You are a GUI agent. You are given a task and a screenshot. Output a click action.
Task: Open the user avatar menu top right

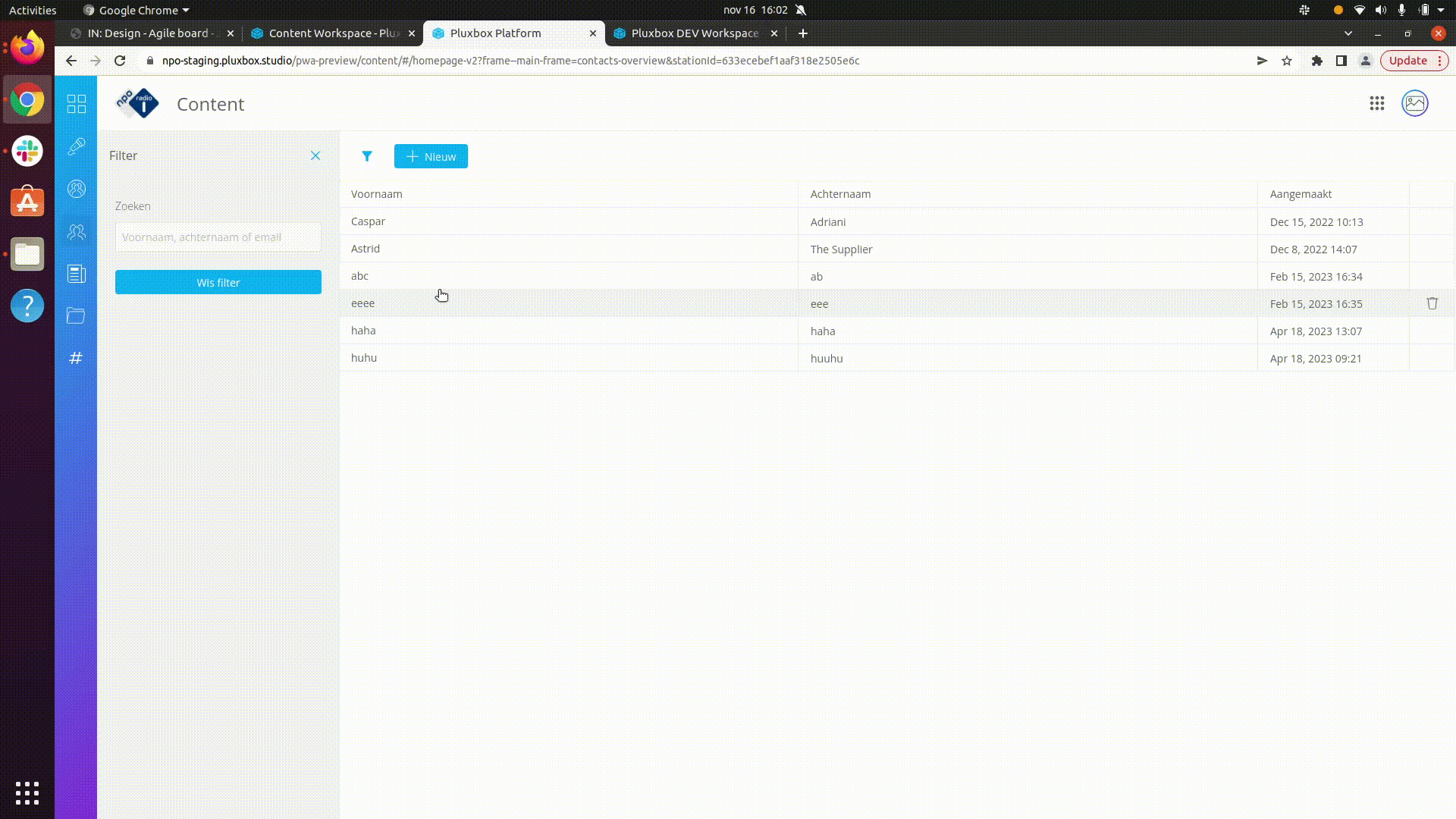click(1415, 104)
